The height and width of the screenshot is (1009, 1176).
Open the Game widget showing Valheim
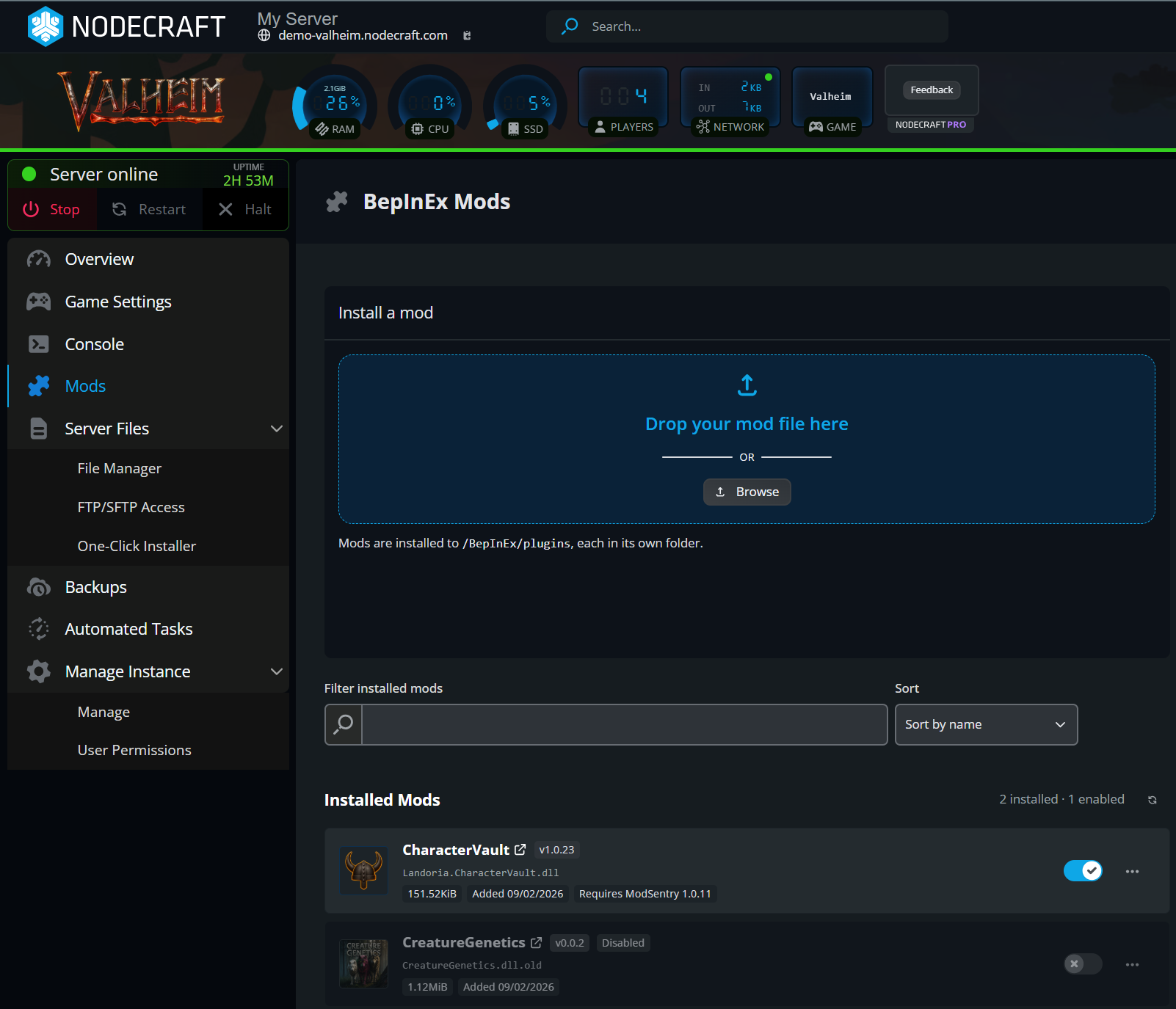pyautogui.click(x=832, y=101)
